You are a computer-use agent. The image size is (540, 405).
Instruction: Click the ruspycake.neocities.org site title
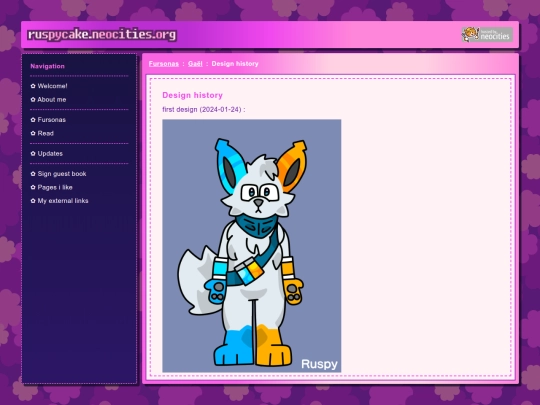102,34
